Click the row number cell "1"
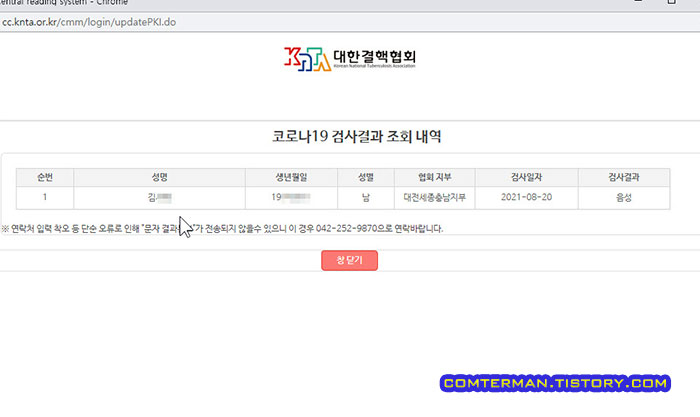Screen dimensions: 700x417 (45, 197)
